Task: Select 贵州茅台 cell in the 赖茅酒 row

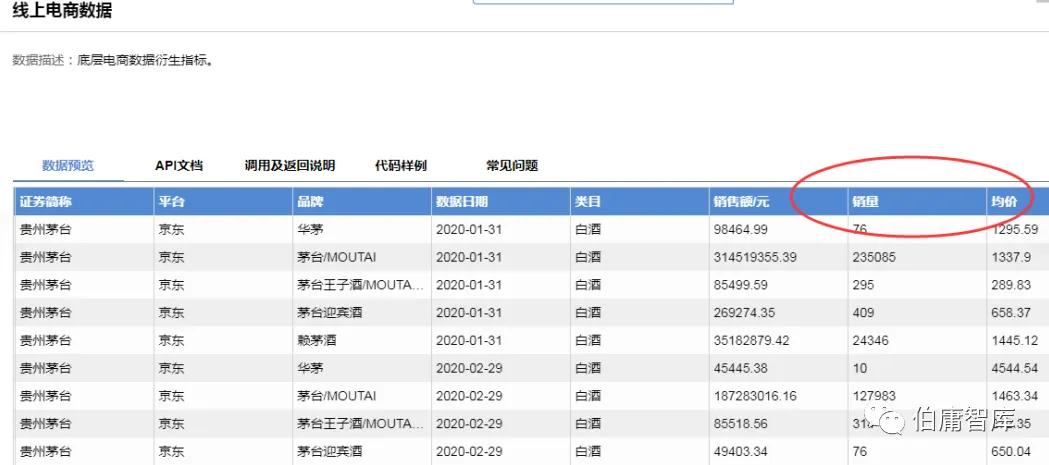Action: coord(45,341)
